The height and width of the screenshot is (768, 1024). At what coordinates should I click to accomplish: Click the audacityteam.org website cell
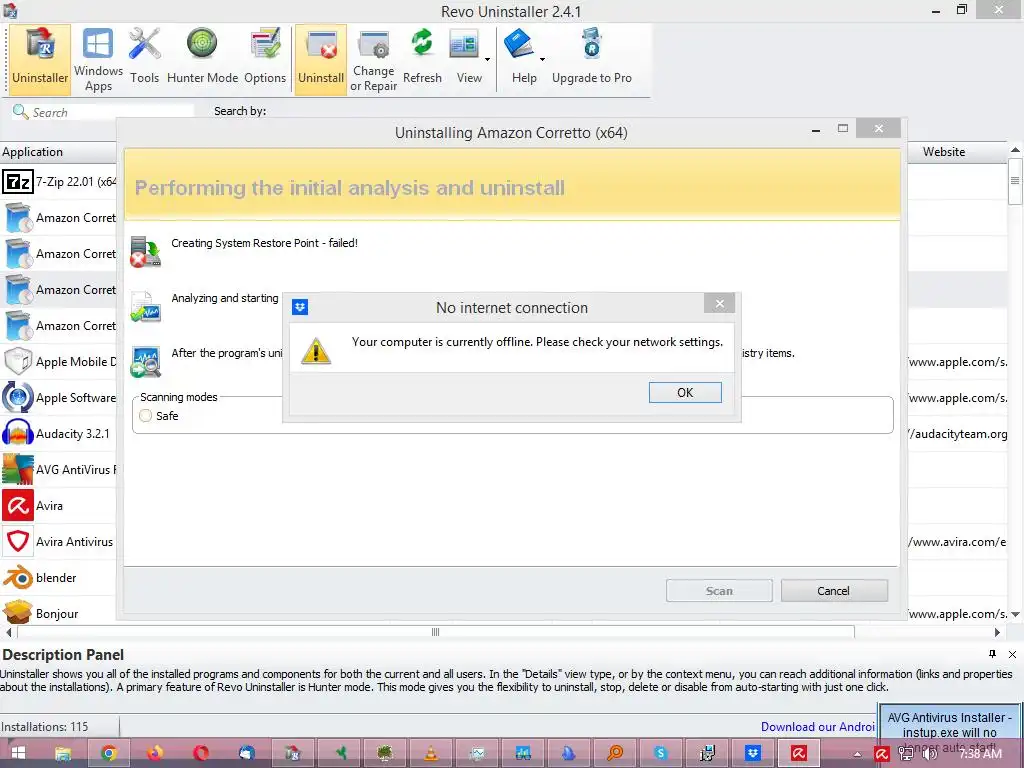pyautogui.click(x=958, y=434)
